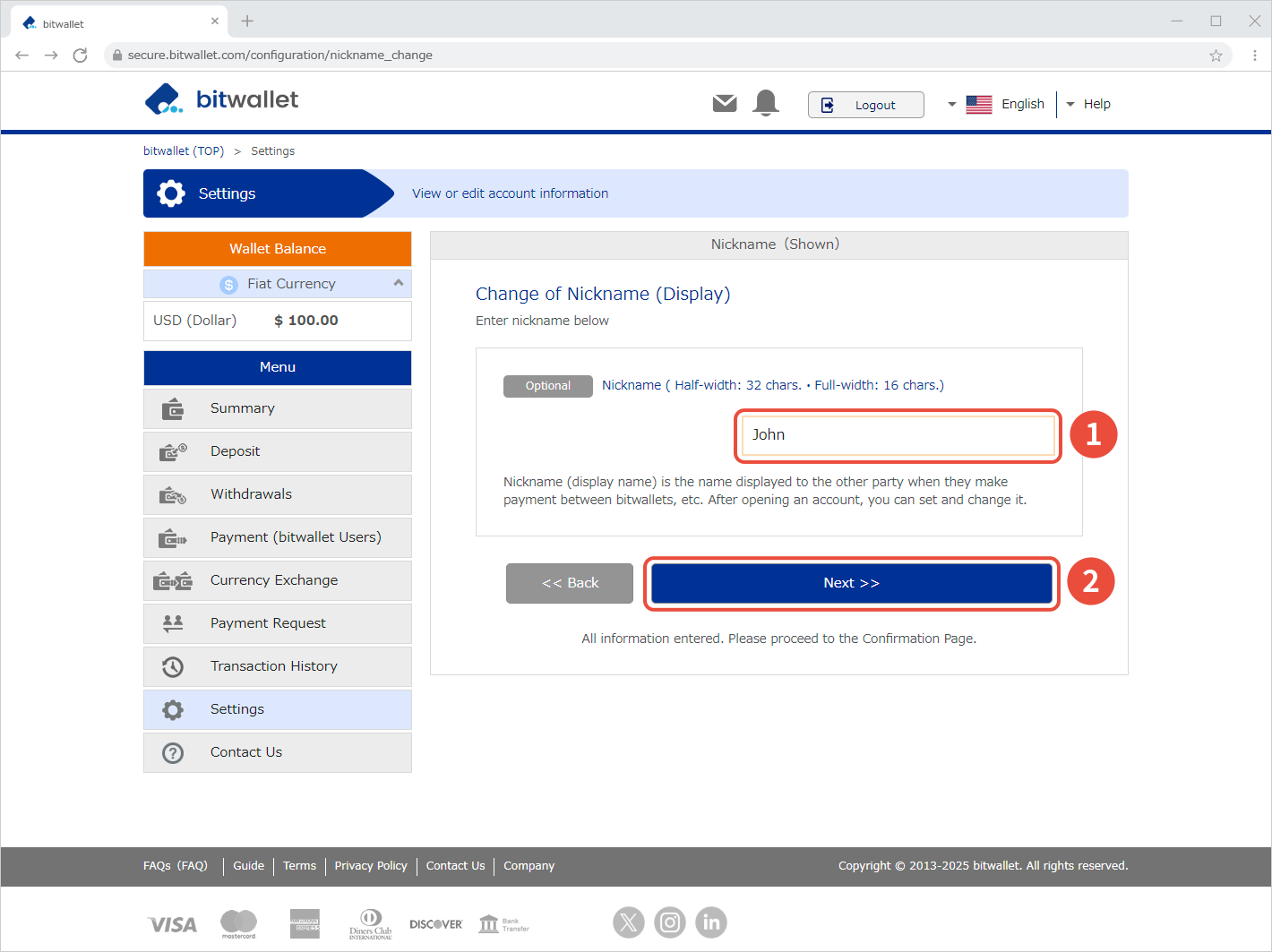The height and width of the screenshot is (952, 1272).
Task: Click the bitwallet logo in header
Action: point(222,99)
